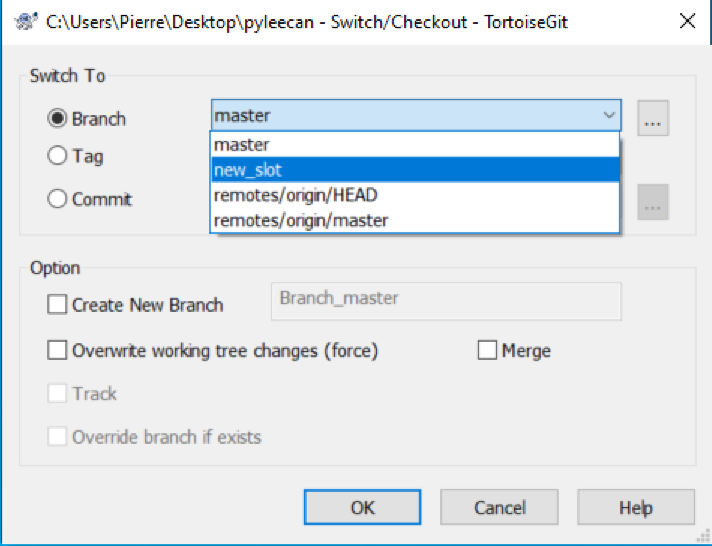The height and width of the screenshot is (546, 712).
Task: Confirm with the OK button
Action: tap(362, 507)
